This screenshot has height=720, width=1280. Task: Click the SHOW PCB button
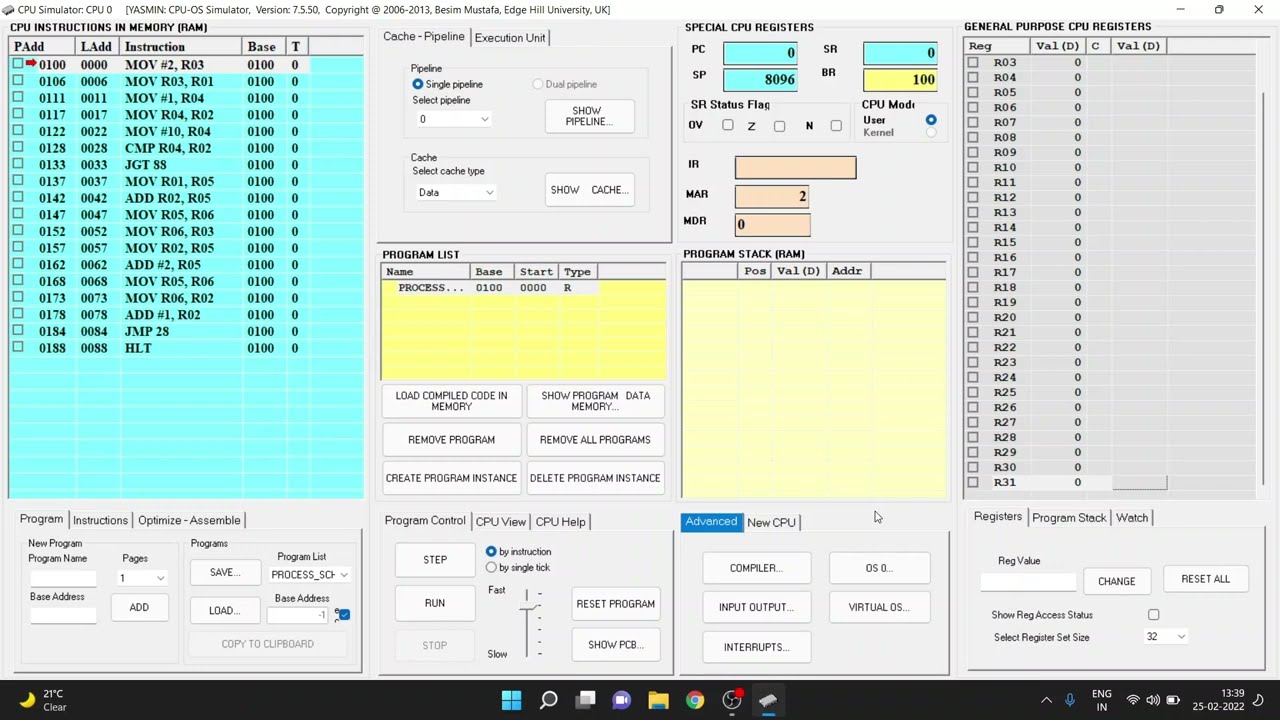[x=616, y=645]
